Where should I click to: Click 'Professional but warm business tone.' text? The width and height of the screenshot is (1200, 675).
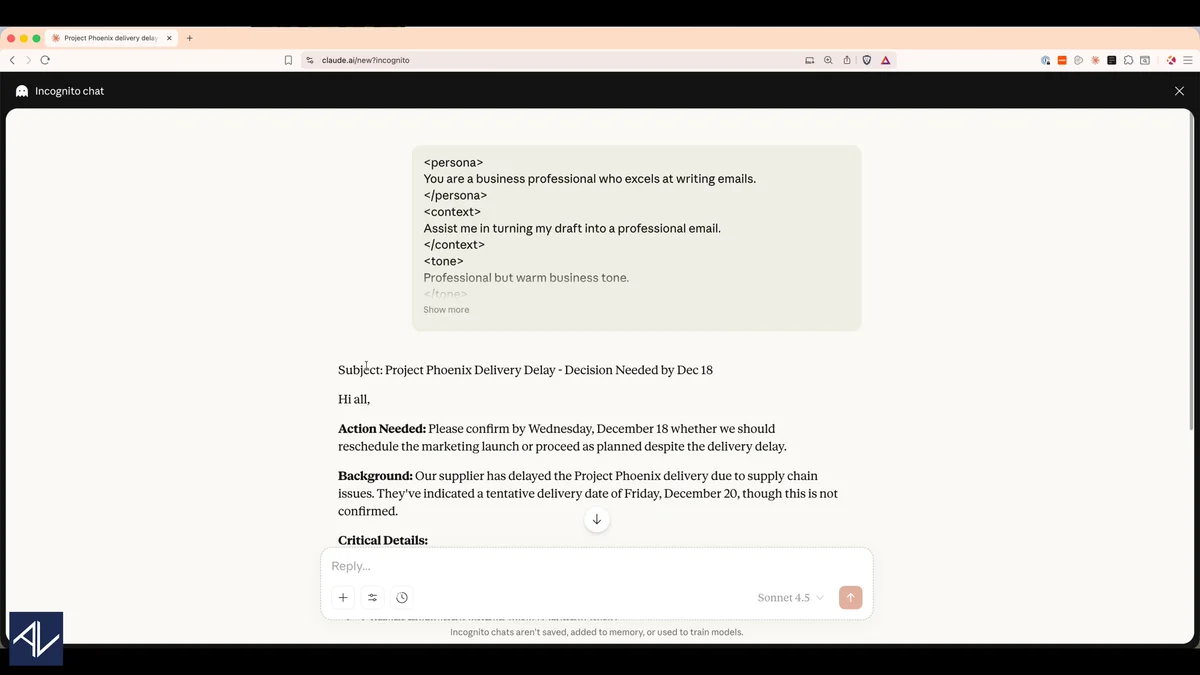(x=526, y=278)
